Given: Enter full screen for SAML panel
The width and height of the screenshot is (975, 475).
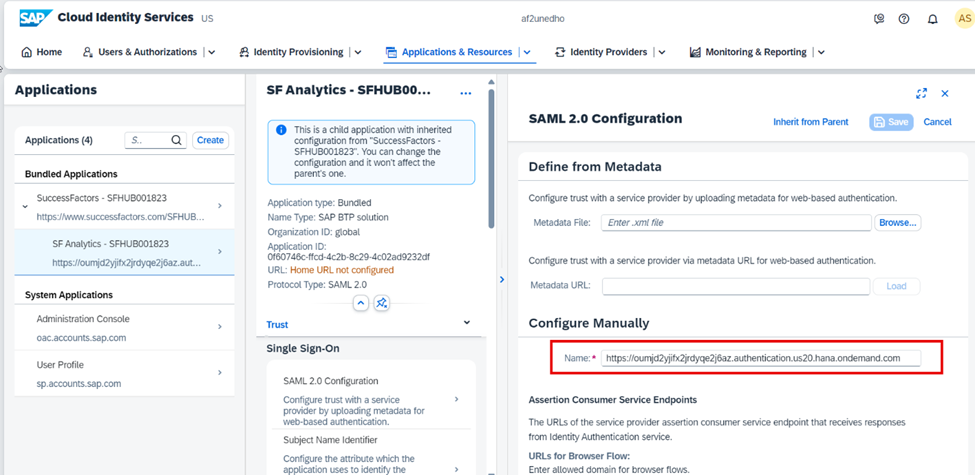Looking at the screenshot, I should click(x=922, y=93).
